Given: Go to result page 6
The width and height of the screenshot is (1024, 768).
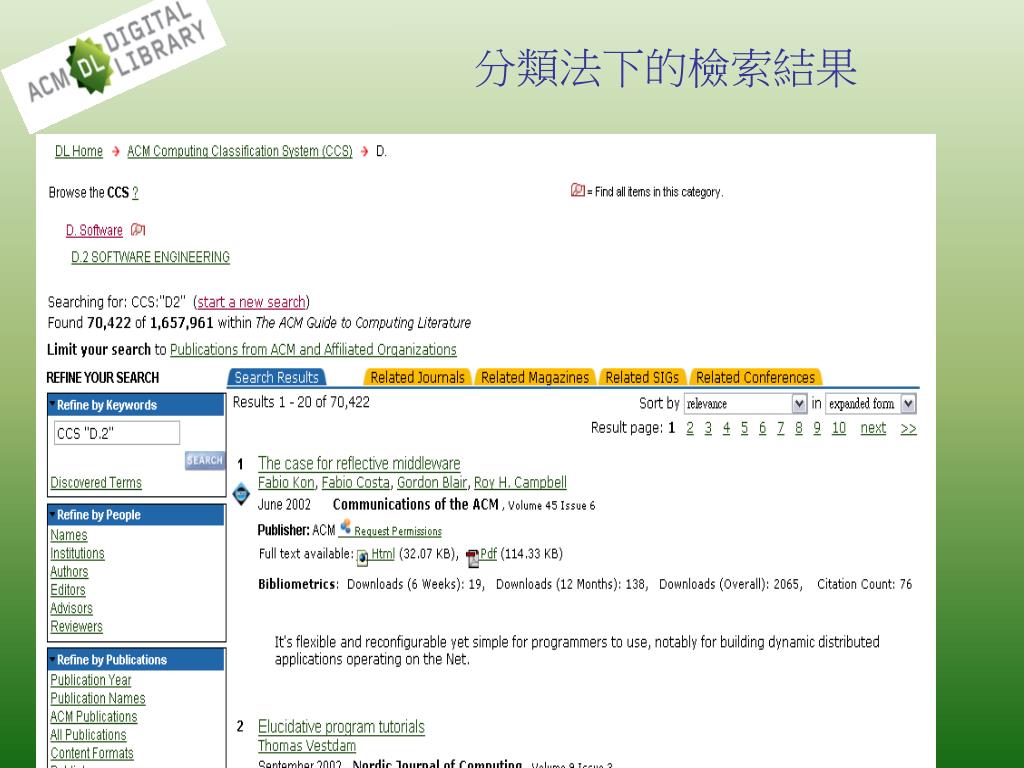Looking at the screenshot, I should [x=762, y=428].
